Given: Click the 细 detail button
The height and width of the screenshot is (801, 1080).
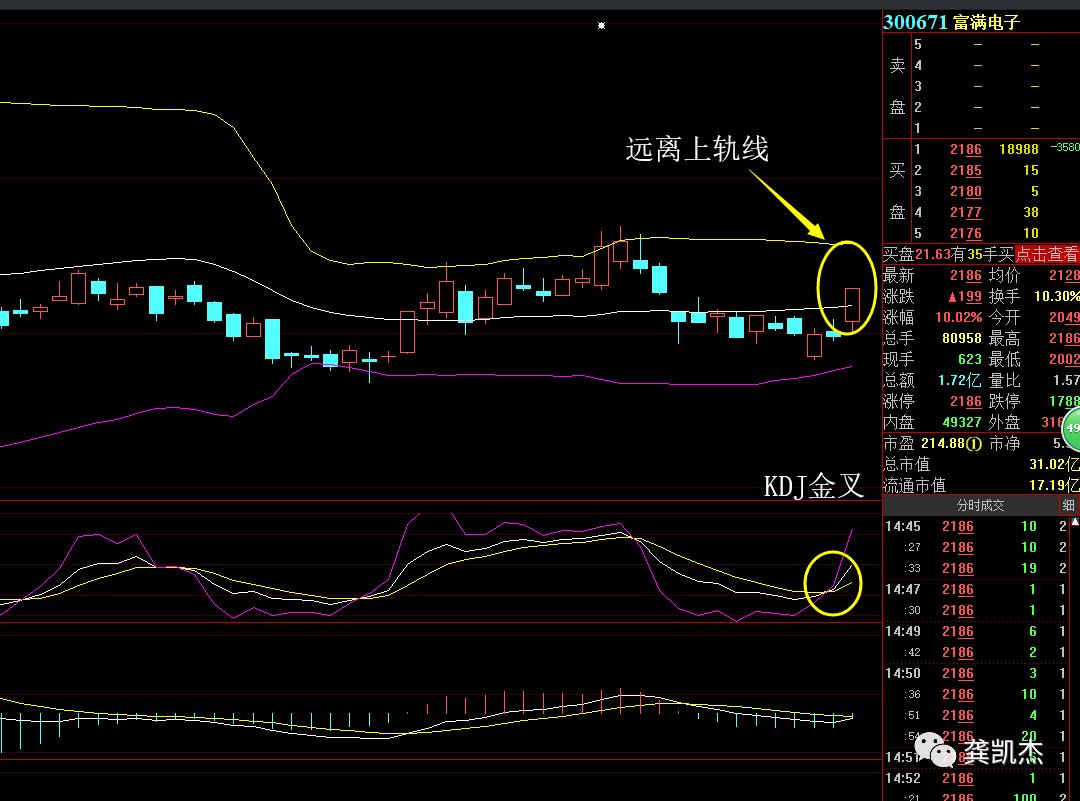Looking at the screenshot, I should point(1068,506).
